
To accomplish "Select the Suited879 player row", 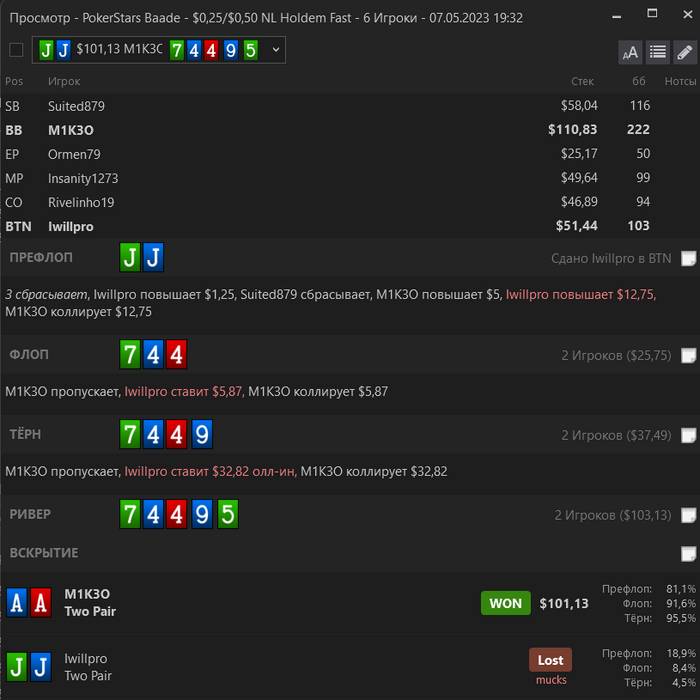I will (350, 106).
